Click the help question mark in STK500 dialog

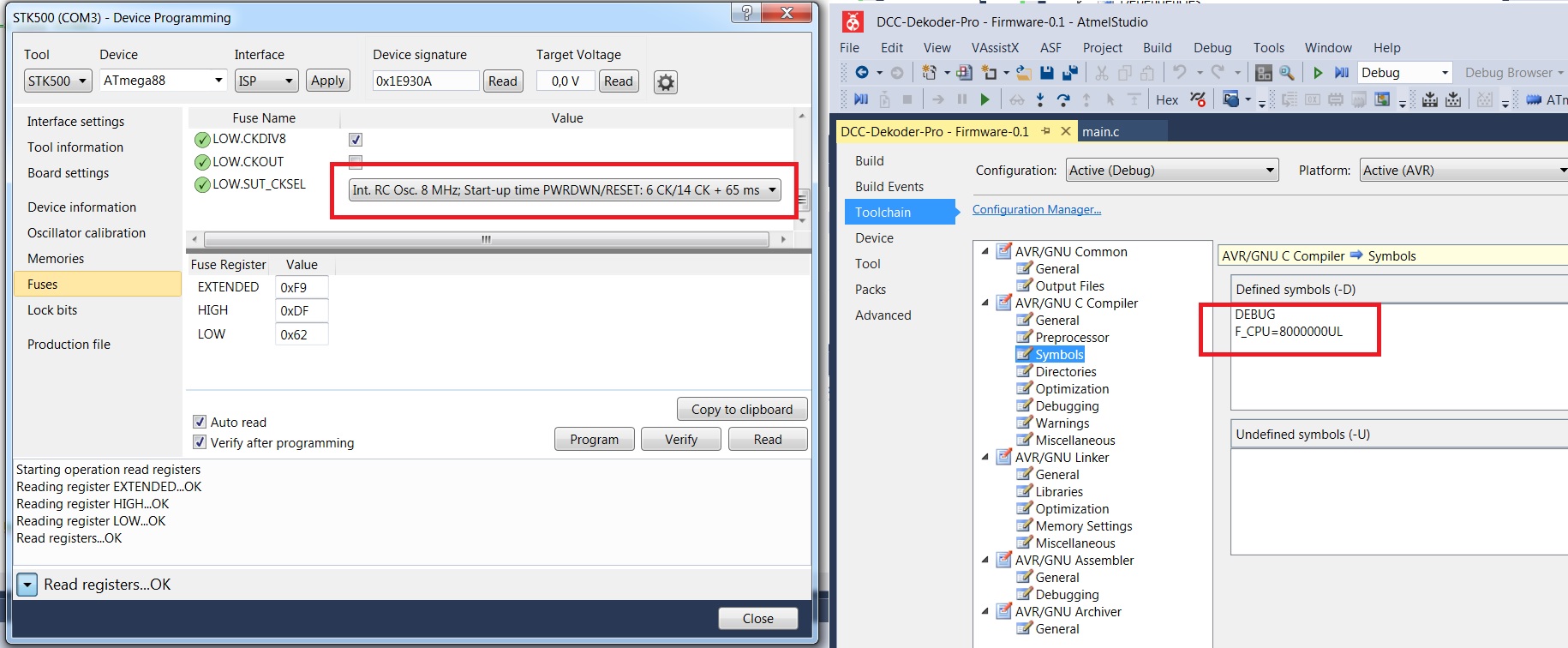[745, 13]
